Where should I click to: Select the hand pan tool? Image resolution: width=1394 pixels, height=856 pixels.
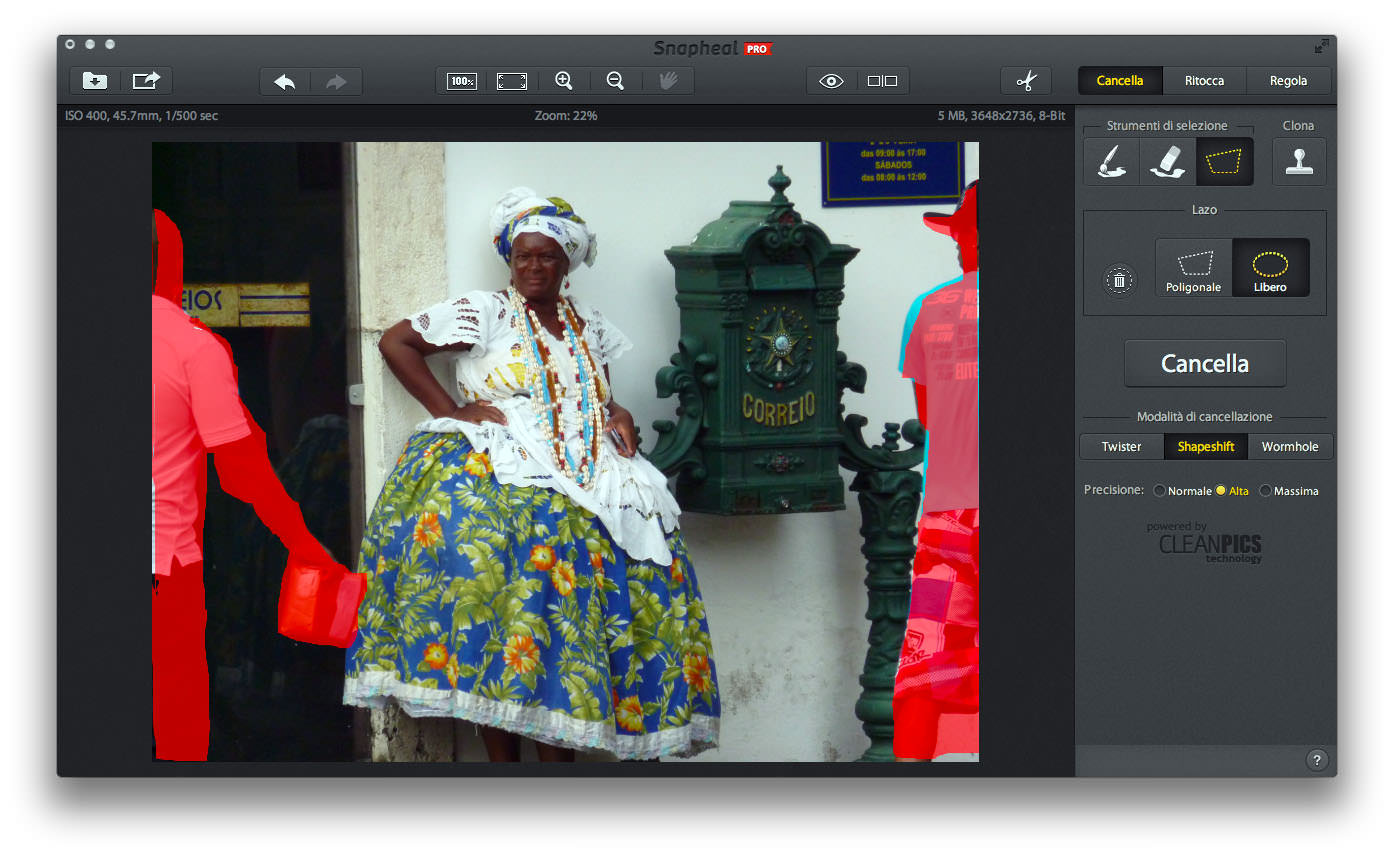(x=668, y=81)
